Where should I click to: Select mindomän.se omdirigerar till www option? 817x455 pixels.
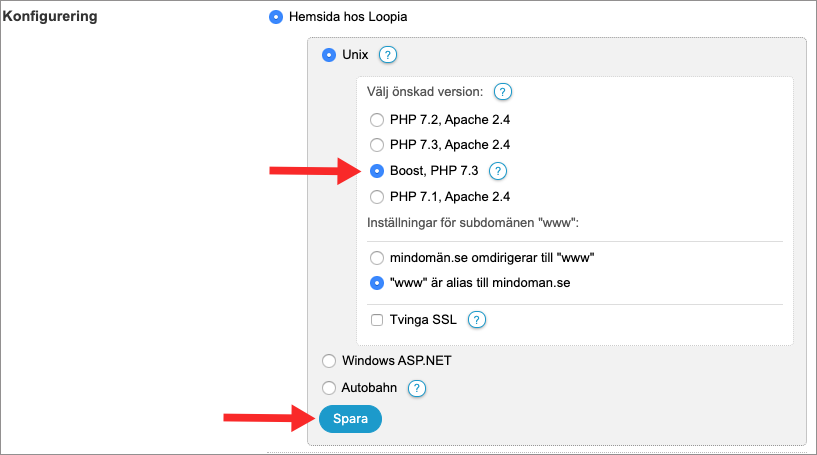click(x=377, y=258)
